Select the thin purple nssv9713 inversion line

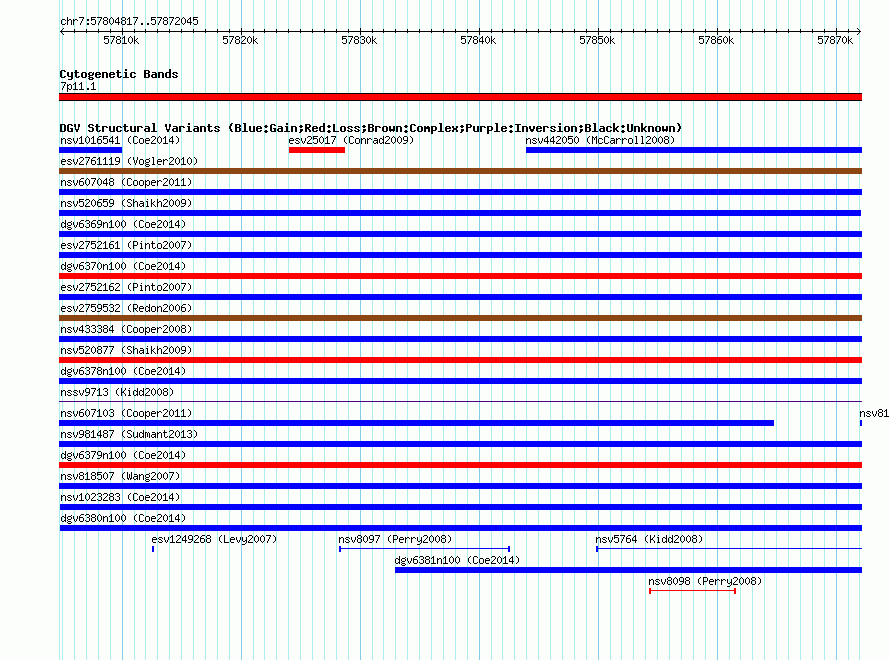coord(460,402)
